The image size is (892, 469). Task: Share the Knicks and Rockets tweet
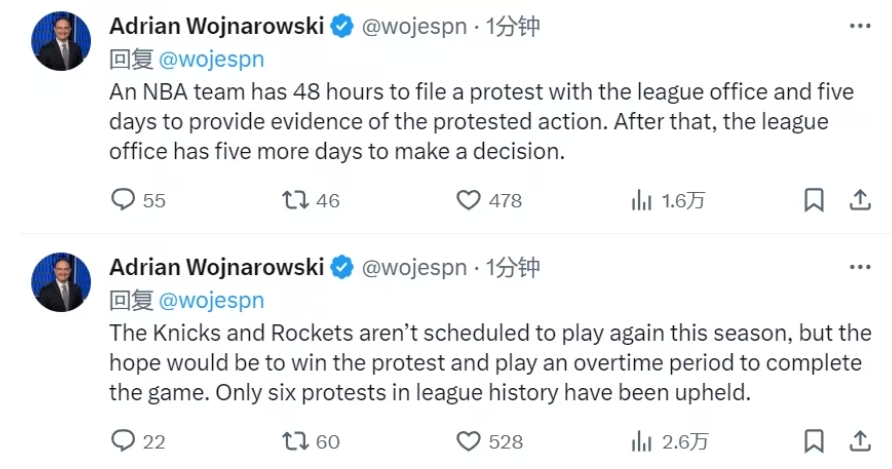click(x=859, y=440)
